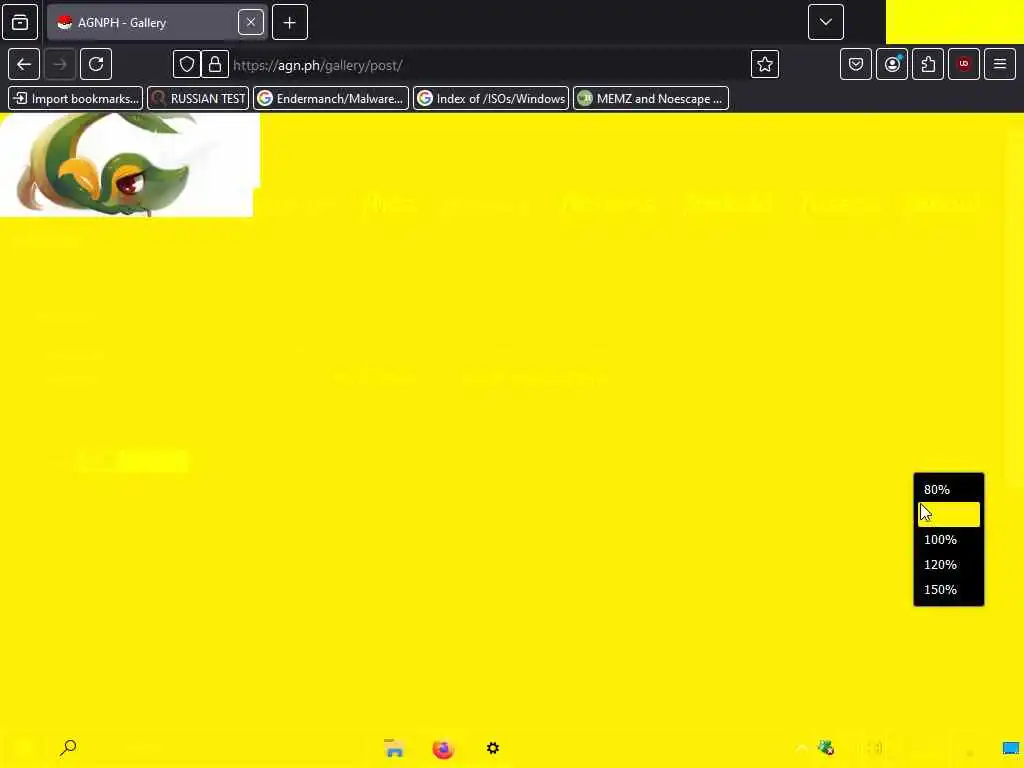Reload the current page
The width and height of the screenshot is (1024, 768).
[96, 64]
